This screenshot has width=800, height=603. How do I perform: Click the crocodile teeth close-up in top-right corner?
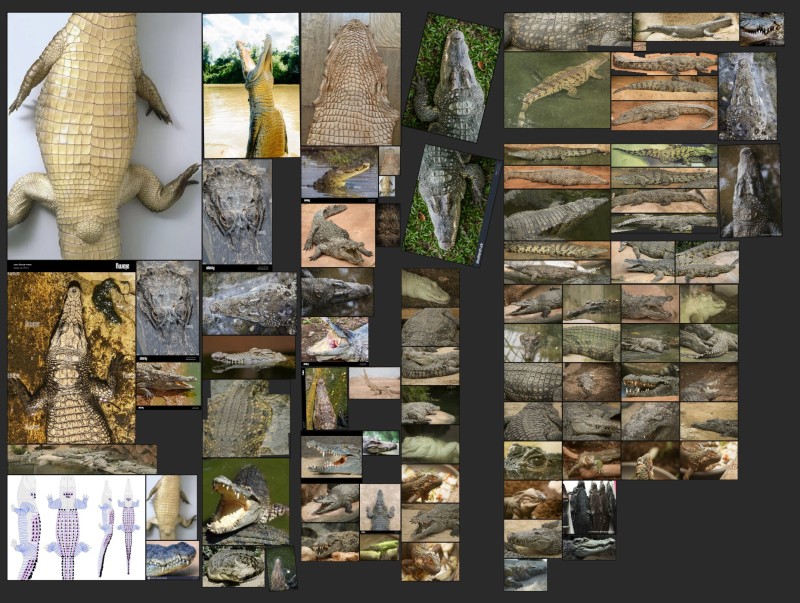click(761, 28)
